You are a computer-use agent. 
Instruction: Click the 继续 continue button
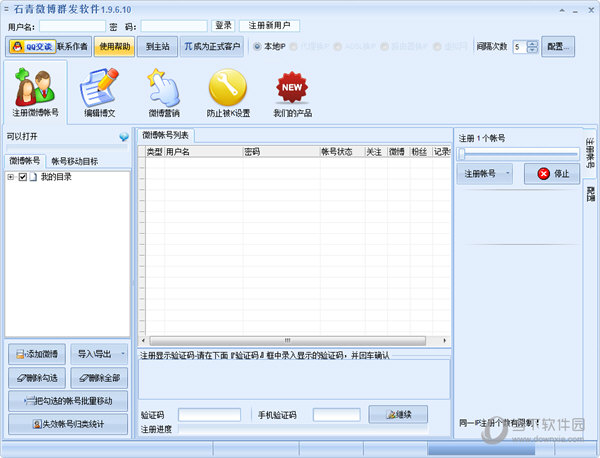(398, 414)
